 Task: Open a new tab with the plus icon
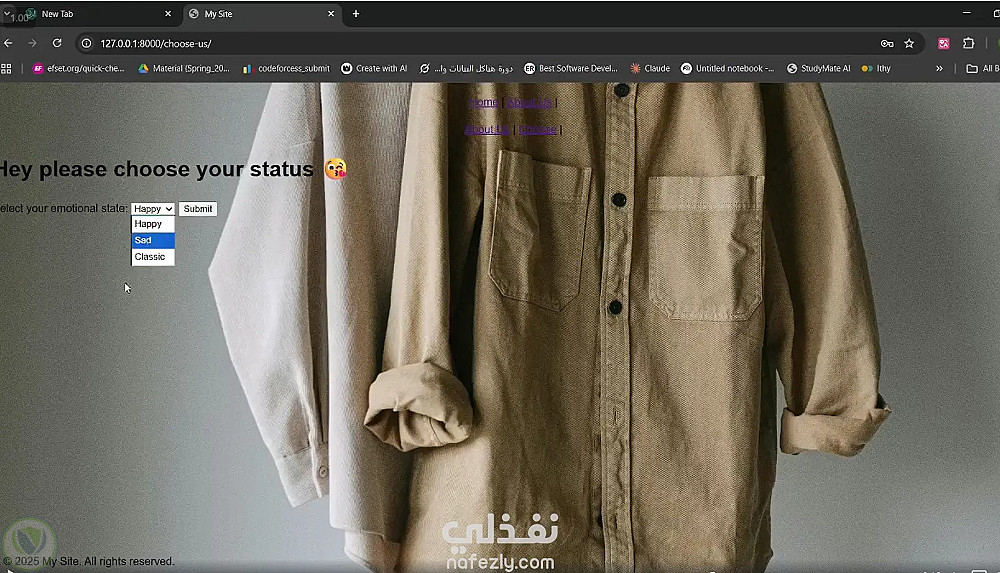tap(355, 14)
